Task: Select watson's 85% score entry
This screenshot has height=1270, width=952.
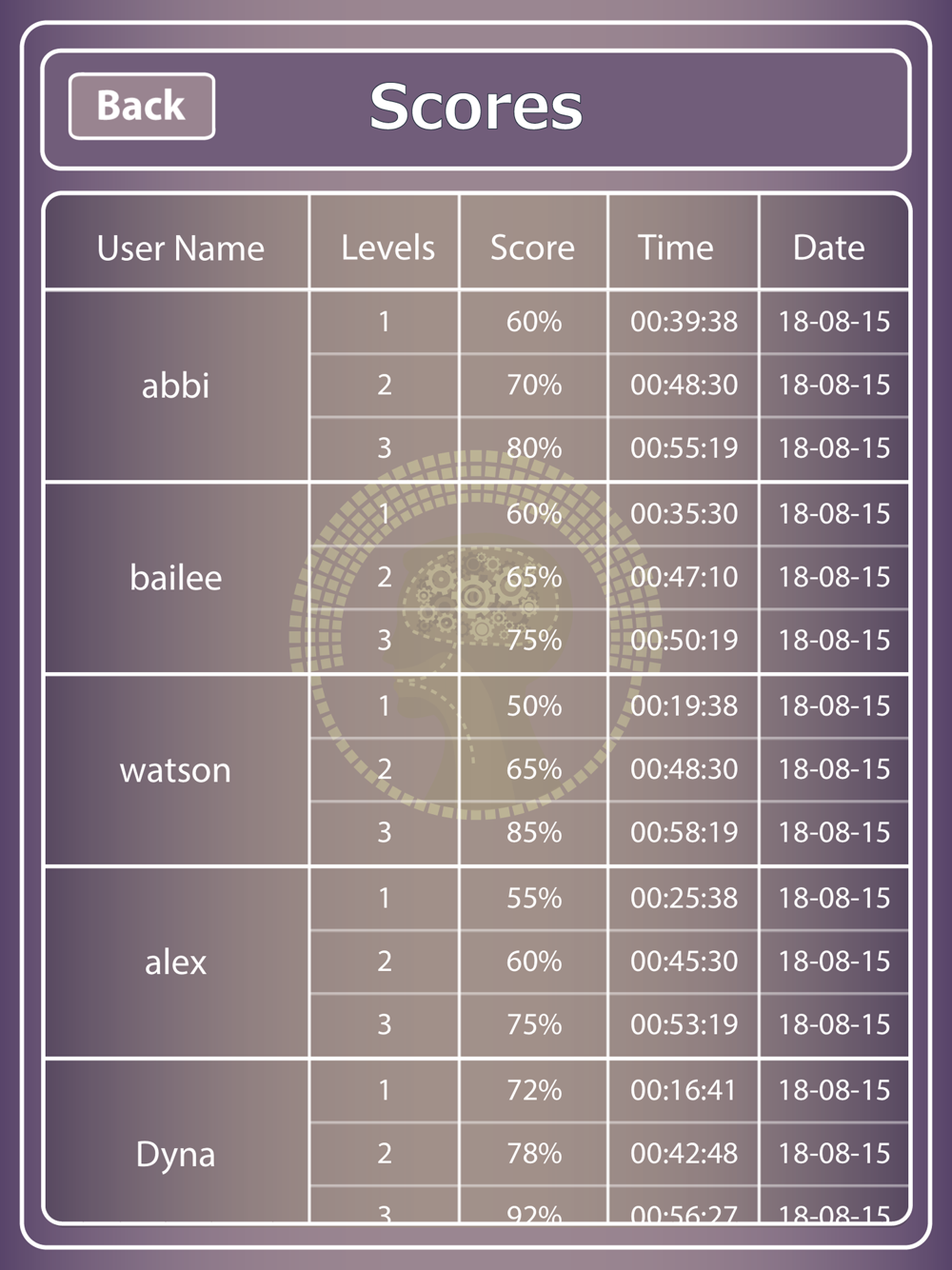Action: tap(534, 833)
